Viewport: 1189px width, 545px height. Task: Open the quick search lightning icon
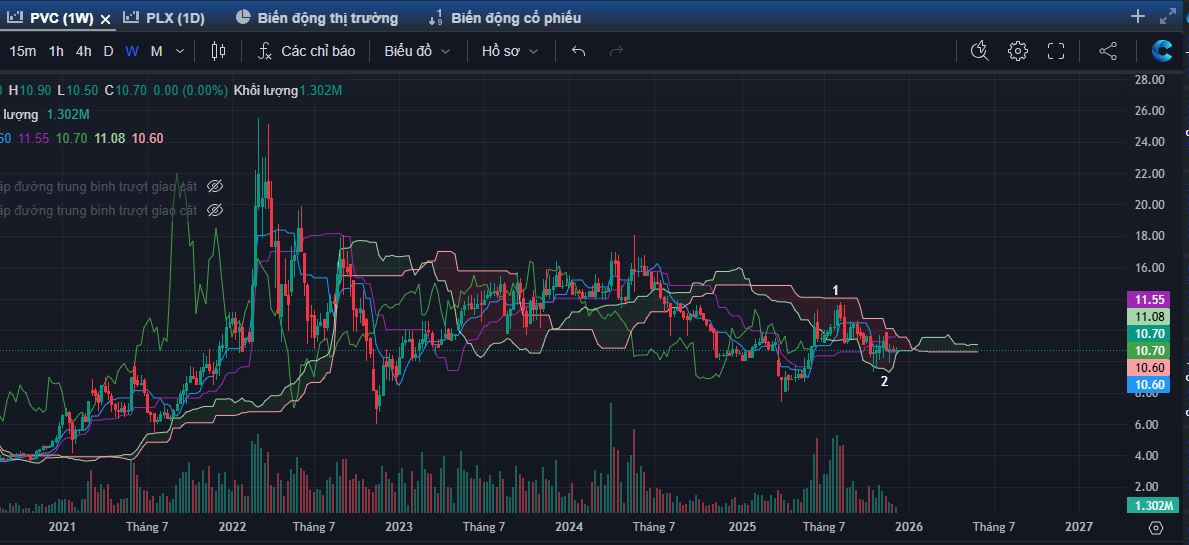pyautogui.click(x=979, y=51)
